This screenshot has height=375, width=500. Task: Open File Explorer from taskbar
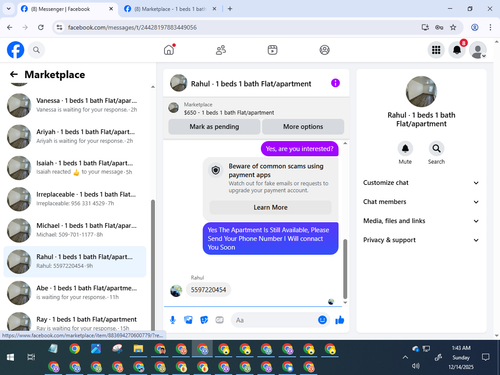pos(138,349)
